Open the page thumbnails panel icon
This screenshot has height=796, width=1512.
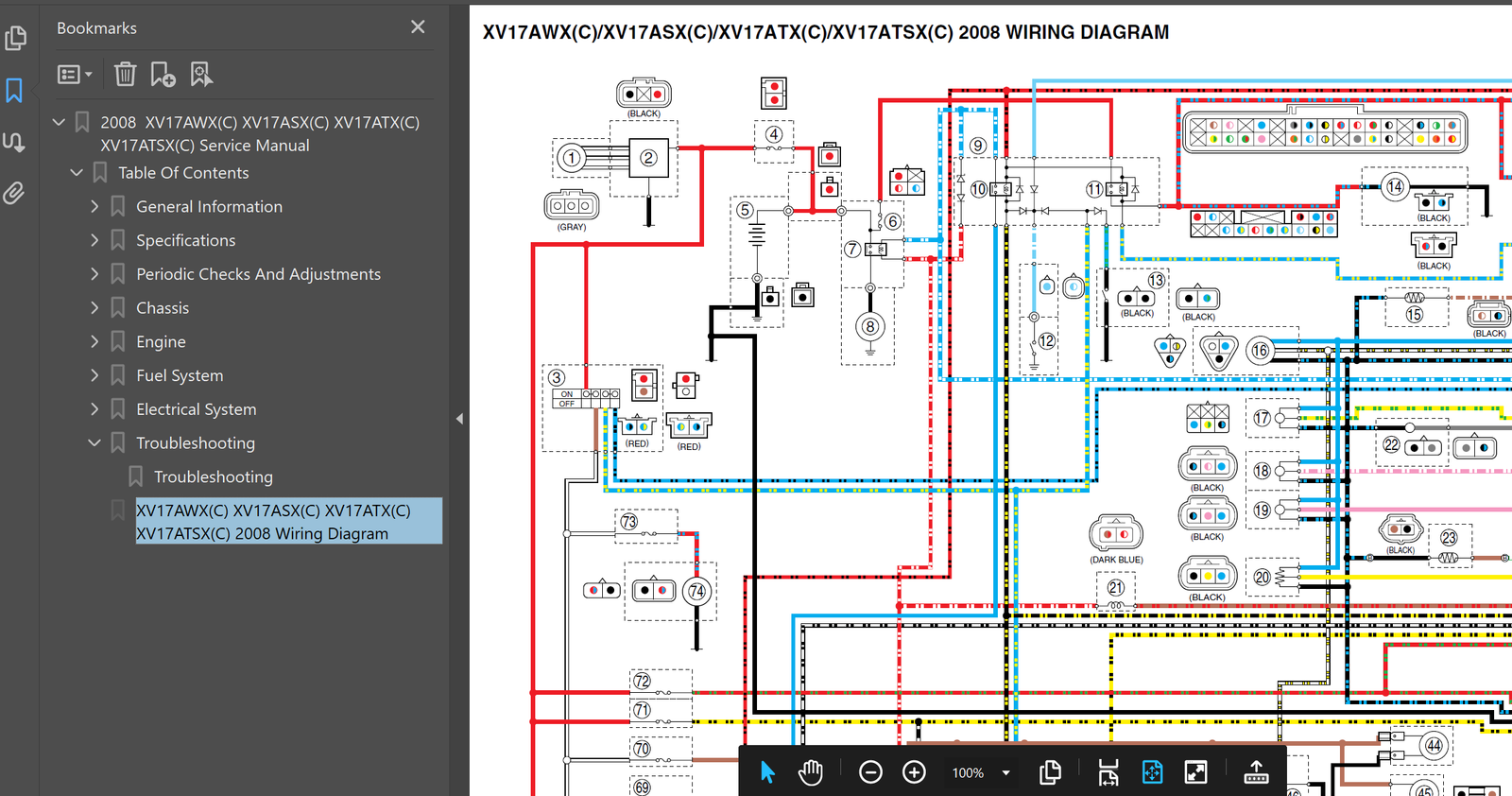click(15, 38)
